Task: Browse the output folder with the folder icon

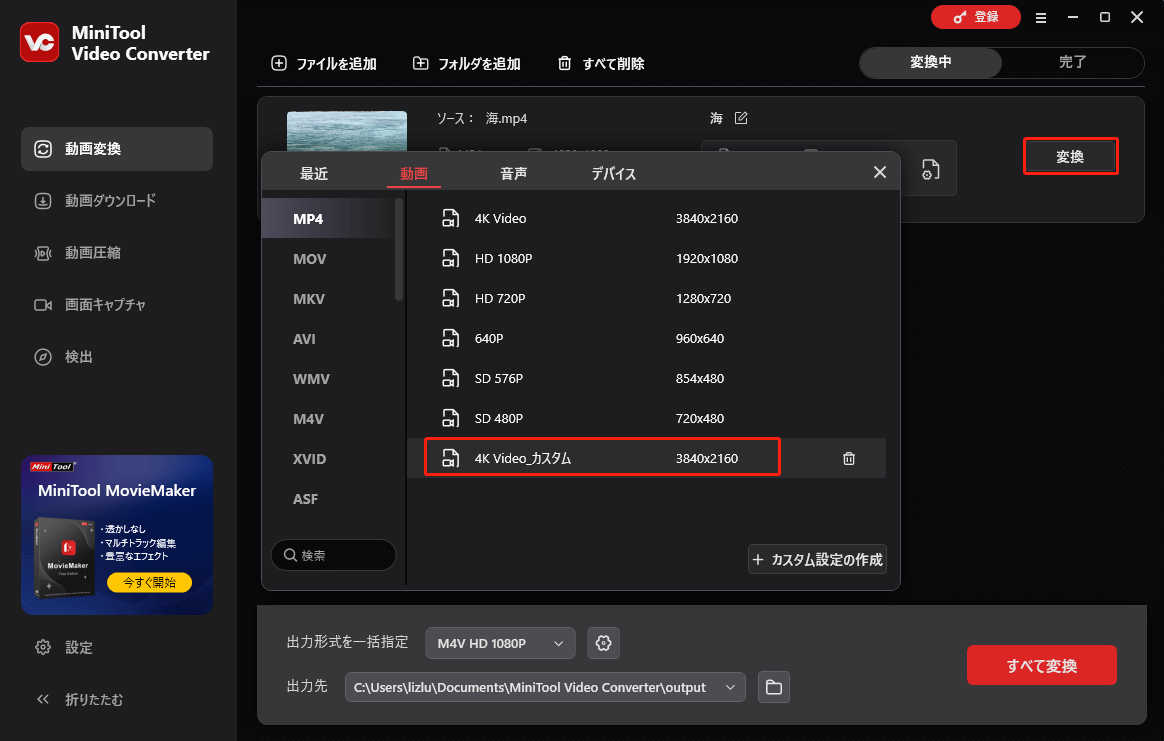Action: [x=774, y=688]
